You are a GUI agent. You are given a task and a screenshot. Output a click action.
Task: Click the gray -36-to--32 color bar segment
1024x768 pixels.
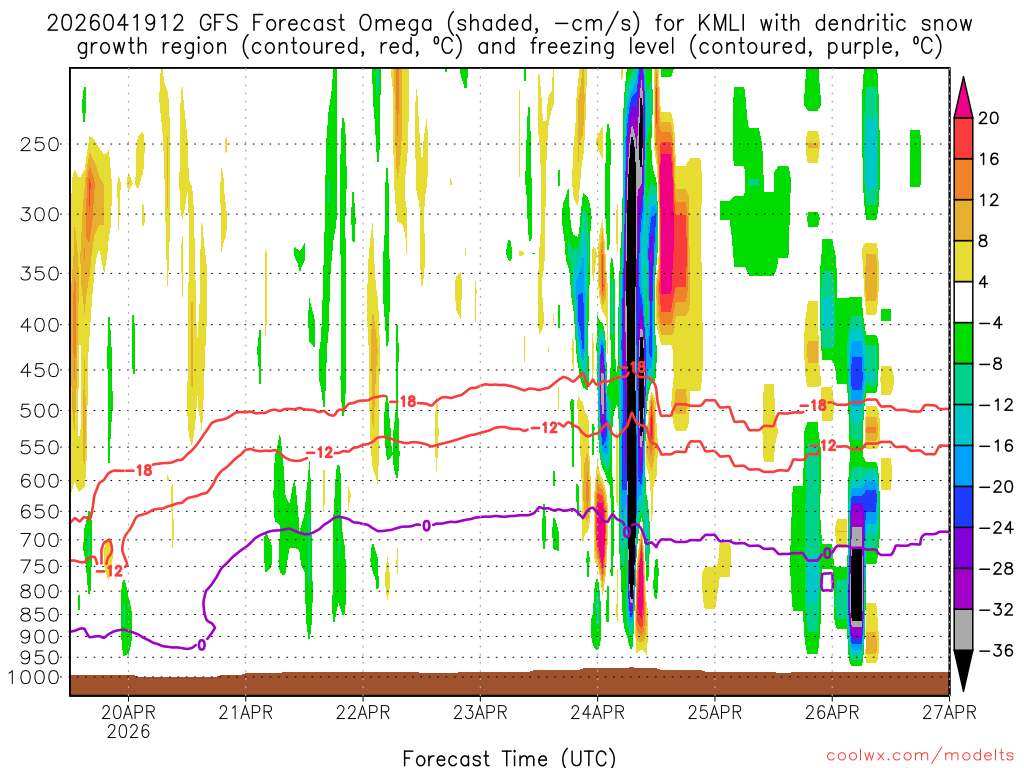coord(963,630)
